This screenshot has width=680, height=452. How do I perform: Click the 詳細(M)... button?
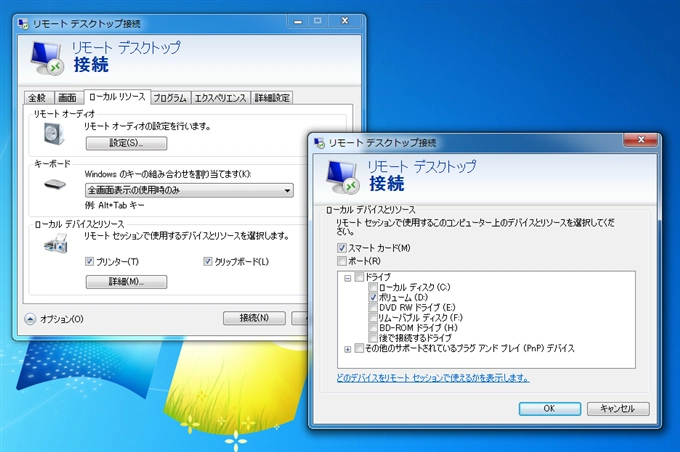coord(126,282)
